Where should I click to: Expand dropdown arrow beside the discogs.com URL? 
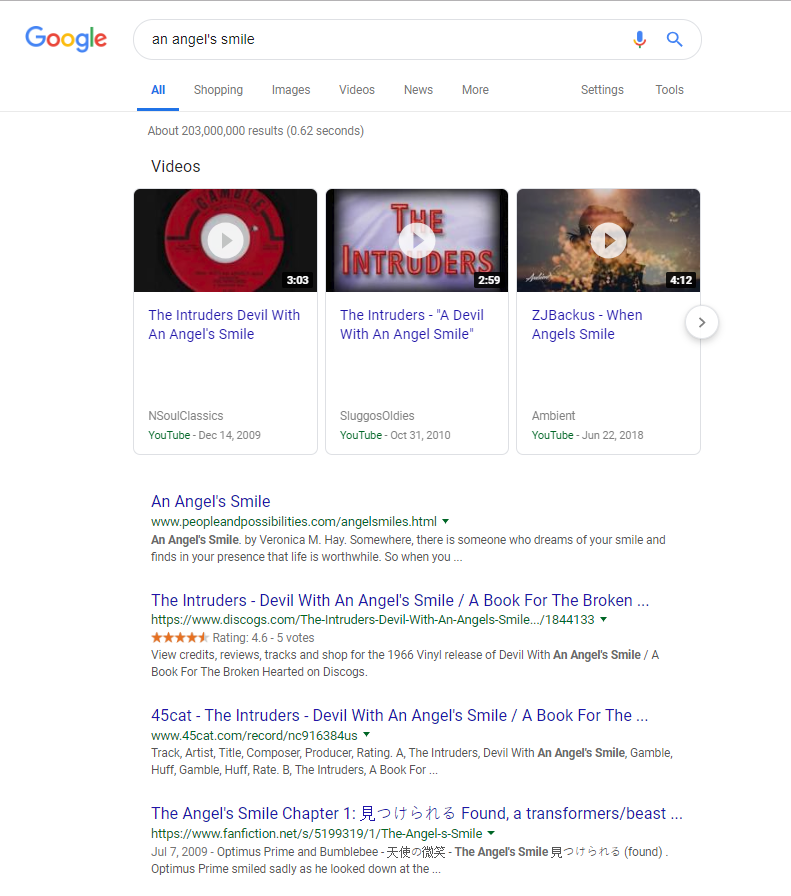click(x=603, y=619)
